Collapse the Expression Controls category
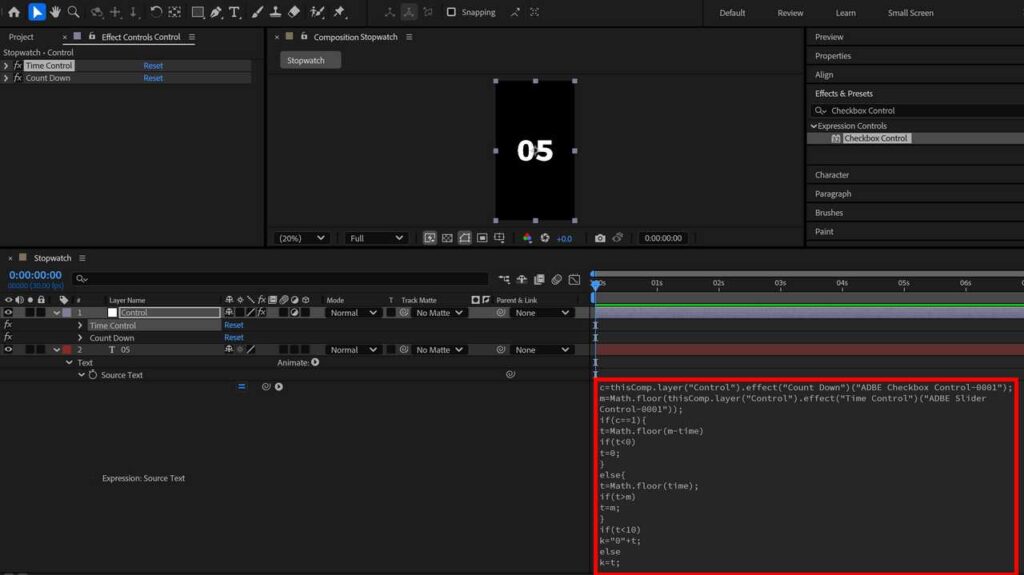Viewport: 1024px width, 575px height. click(814, 125)
